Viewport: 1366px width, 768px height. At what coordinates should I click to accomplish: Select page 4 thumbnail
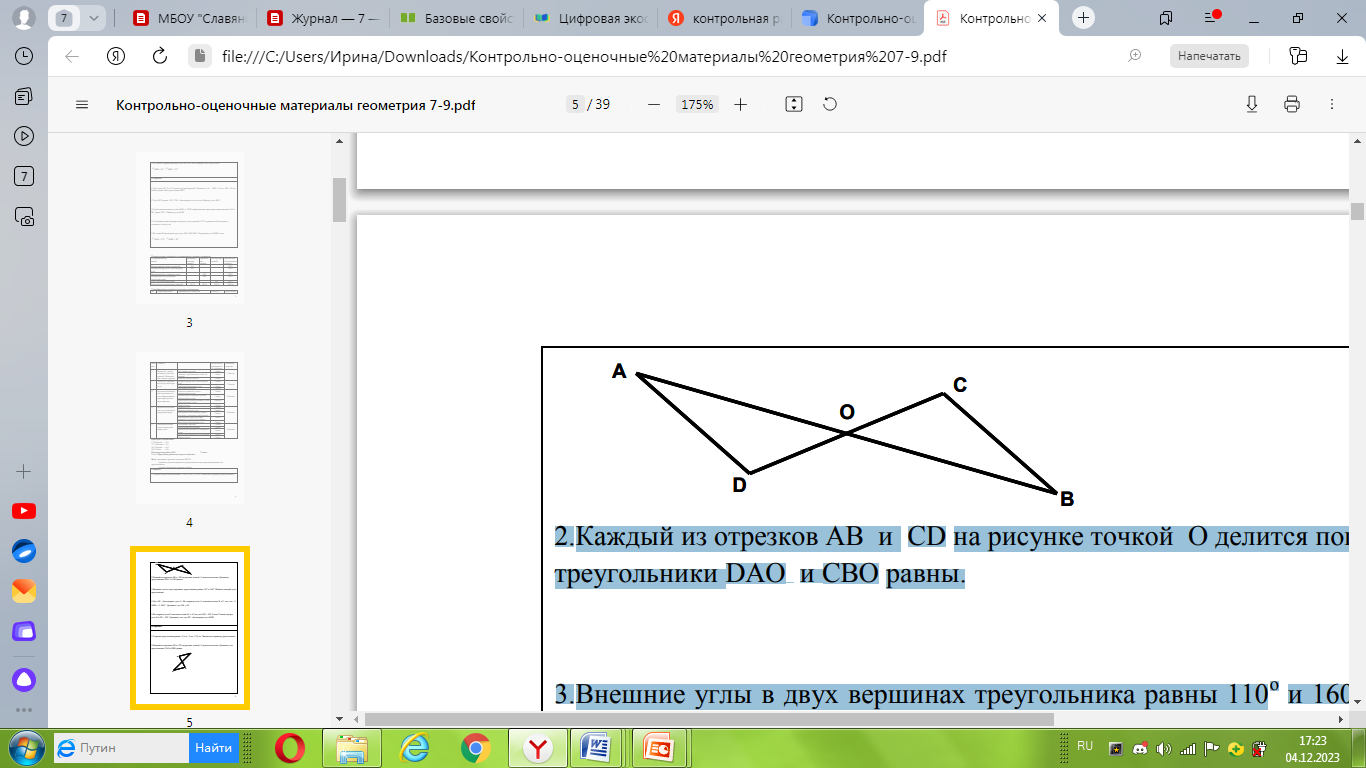click(x=189, y=428)
